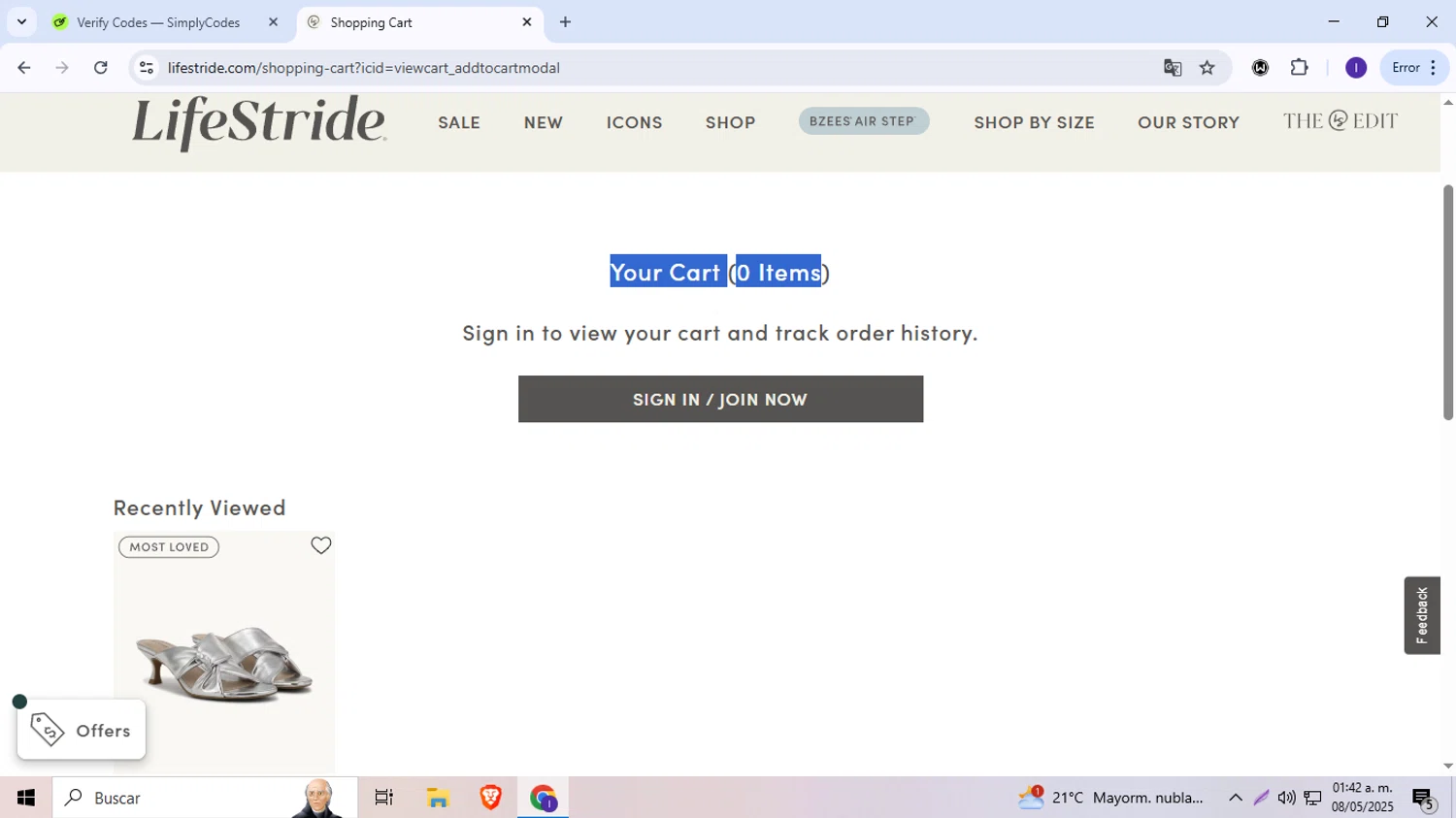Viewport: 1456px width, 818px height.
Task: Open network status tray icon
Action: click(x=1312, y=798)
